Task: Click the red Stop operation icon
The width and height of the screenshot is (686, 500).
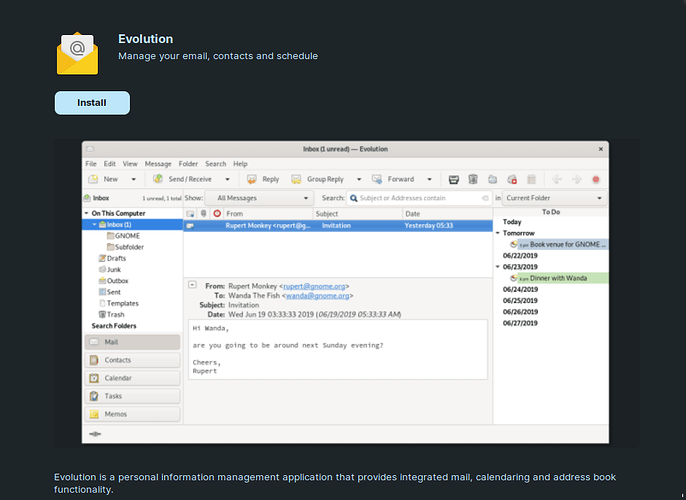Action: coord(596,179)
